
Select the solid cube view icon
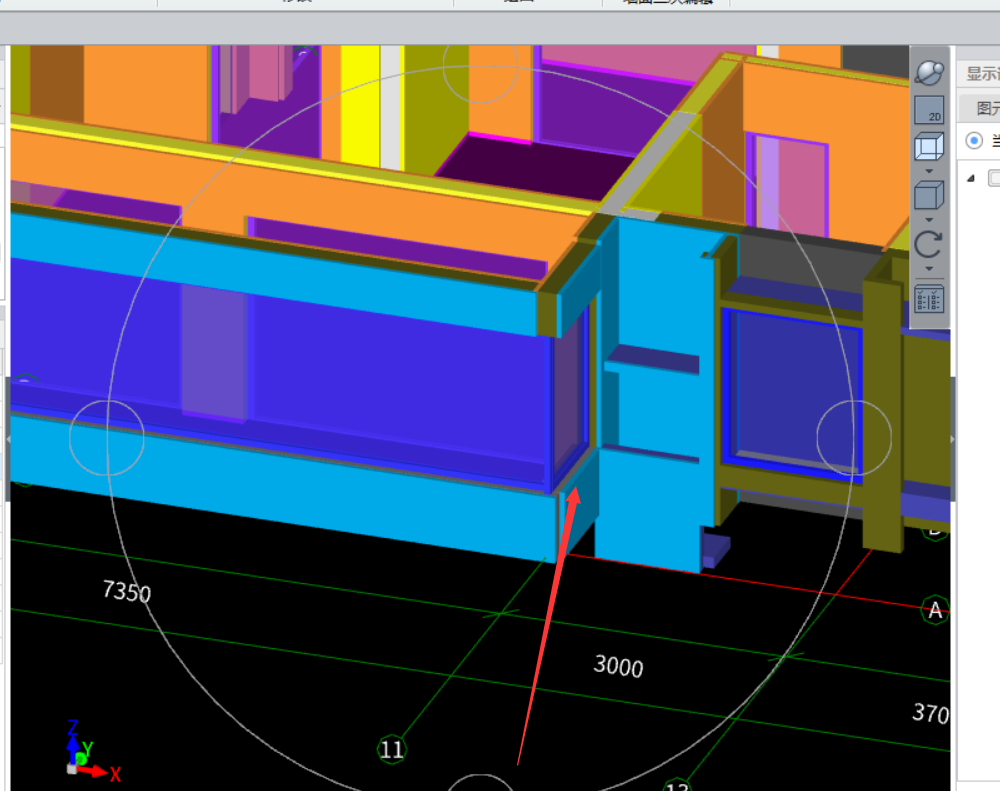point(929,195)
